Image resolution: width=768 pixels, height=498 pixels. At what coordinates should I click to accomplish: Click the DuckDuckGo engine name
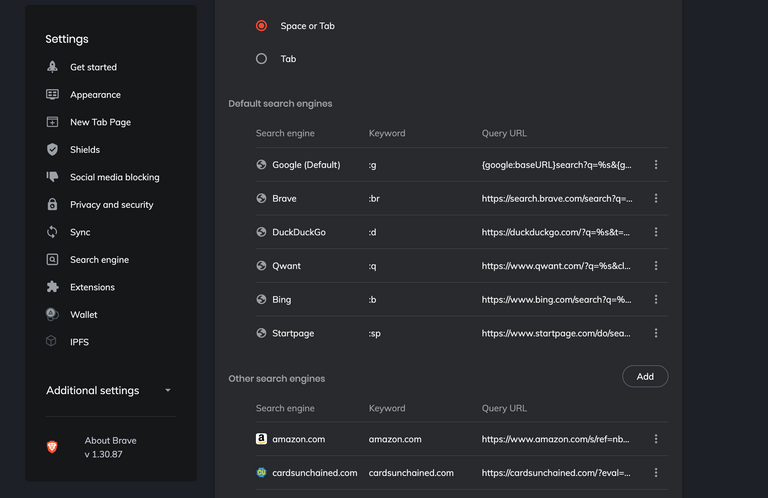299,232
